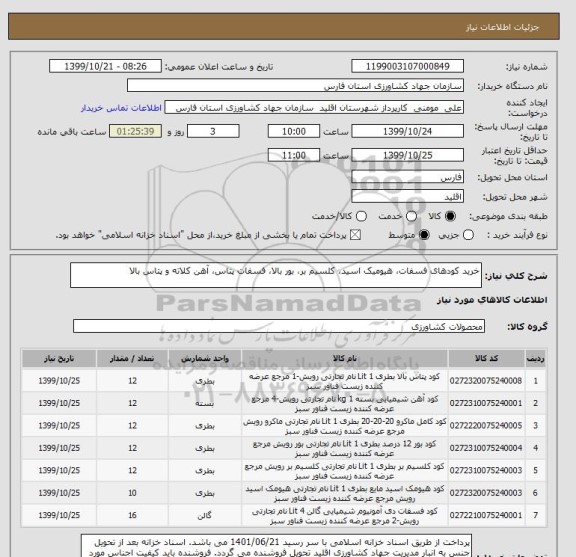Click the unit گالن in row 7
The height and width of the screenshot is (557, 576).
205,515
